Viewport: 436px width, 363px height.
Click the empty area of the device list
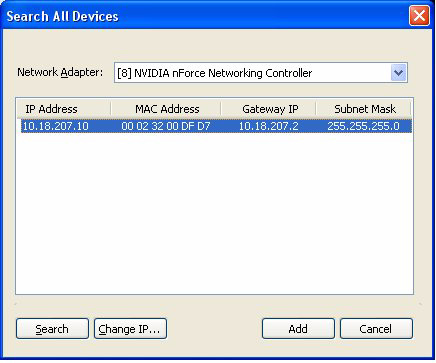click(x=214, y=213)
